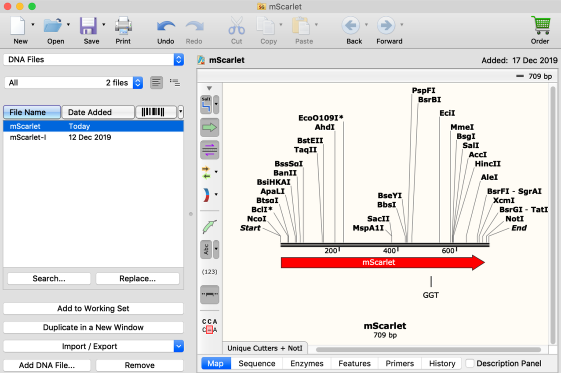561x375 pixels.
Task: Click Duplicate in a New Window button
Action: [x=93, y=327]
